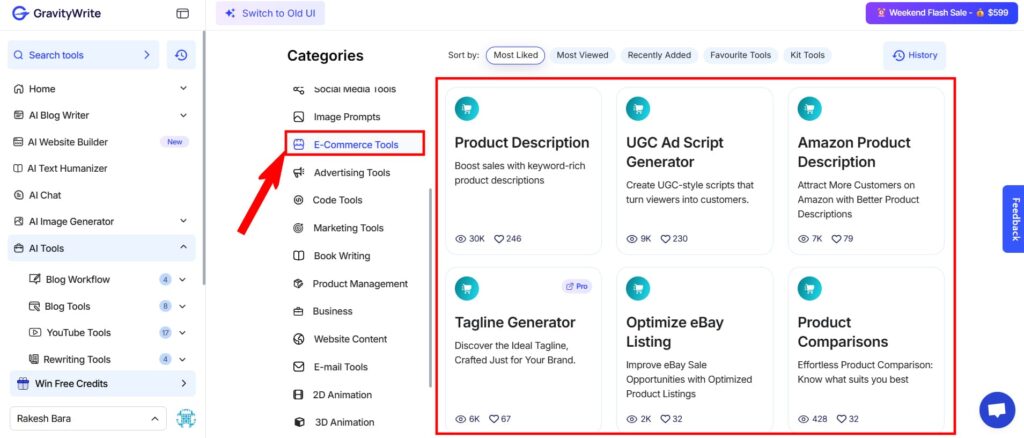
Task: Open the Rakesh Bara account dropdown
Action: (88, 418)
